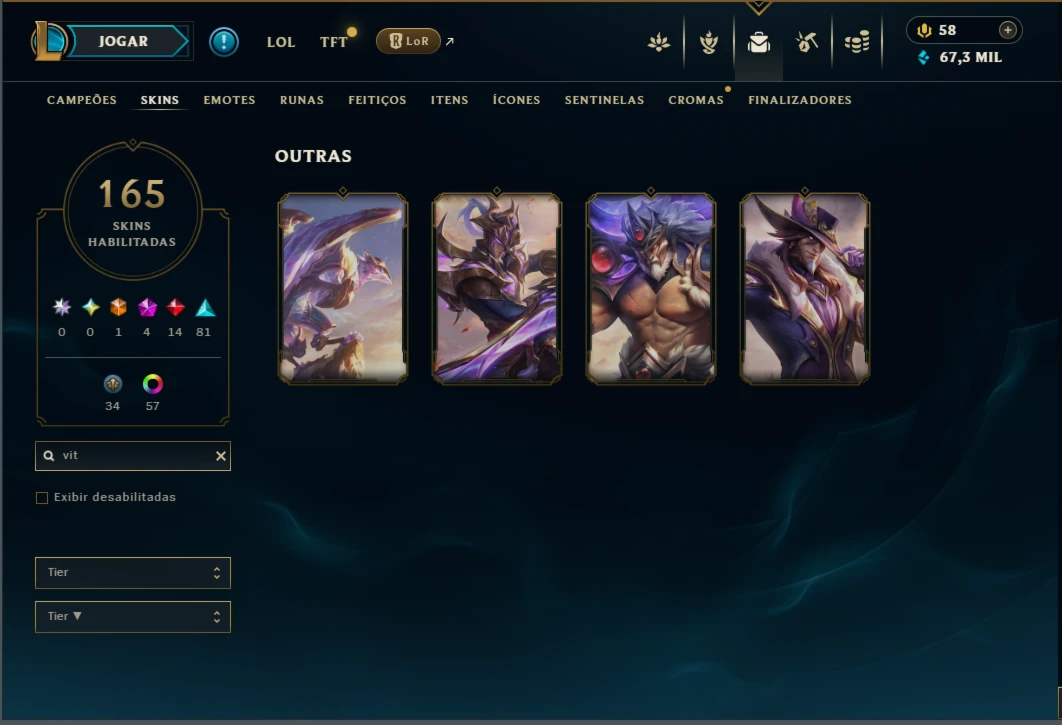Focus the skin search field
Screen dimensions: 1062x725
click(133, 456)
